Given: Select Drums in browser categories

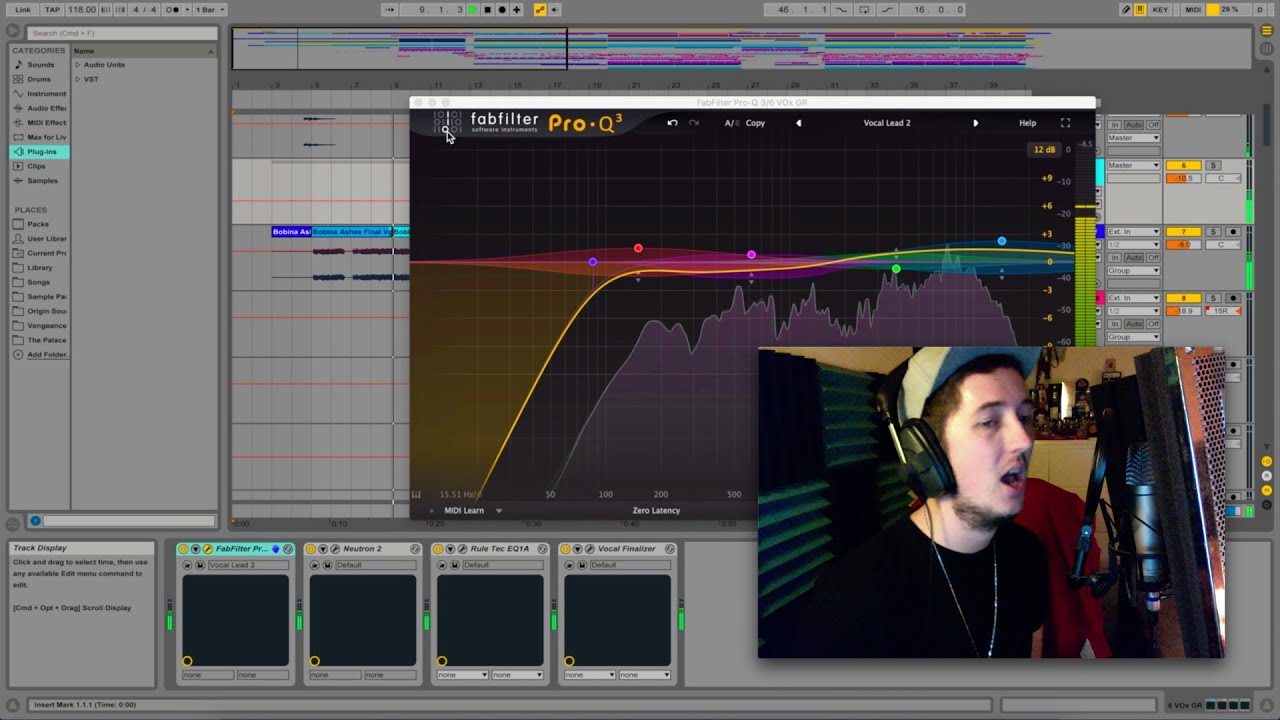Looking at the screenshot, I should point(39,79).
